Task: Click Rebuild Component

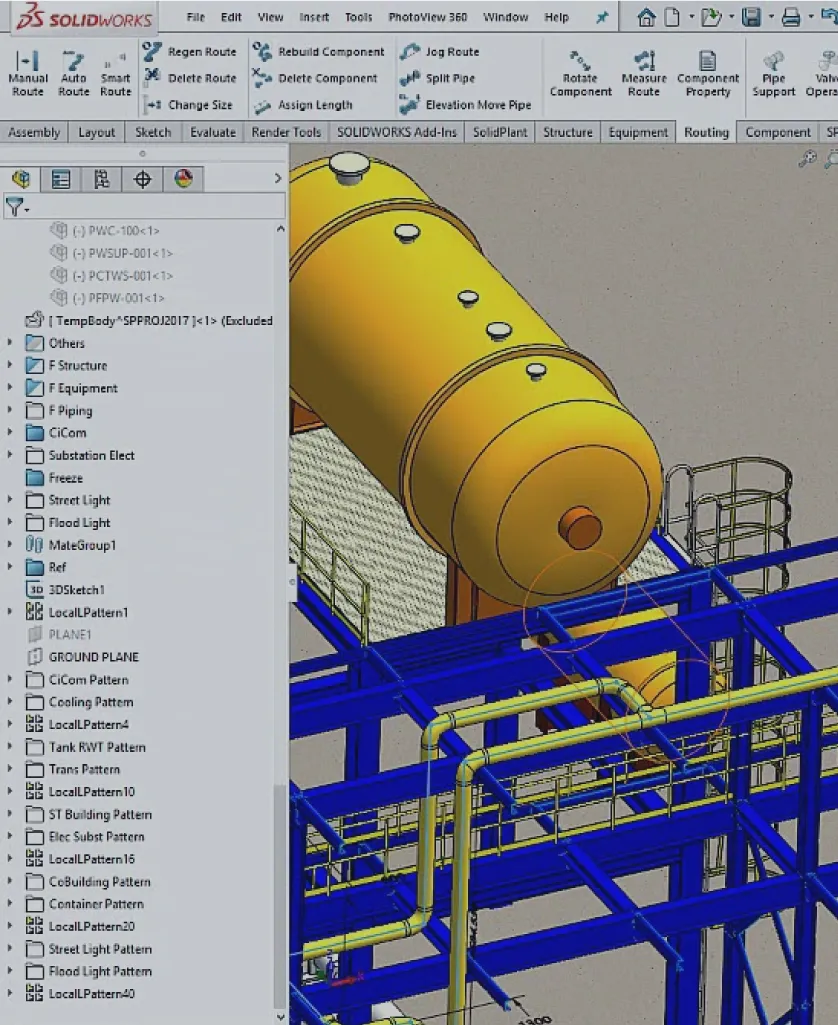Action: (x=318, y=52)
